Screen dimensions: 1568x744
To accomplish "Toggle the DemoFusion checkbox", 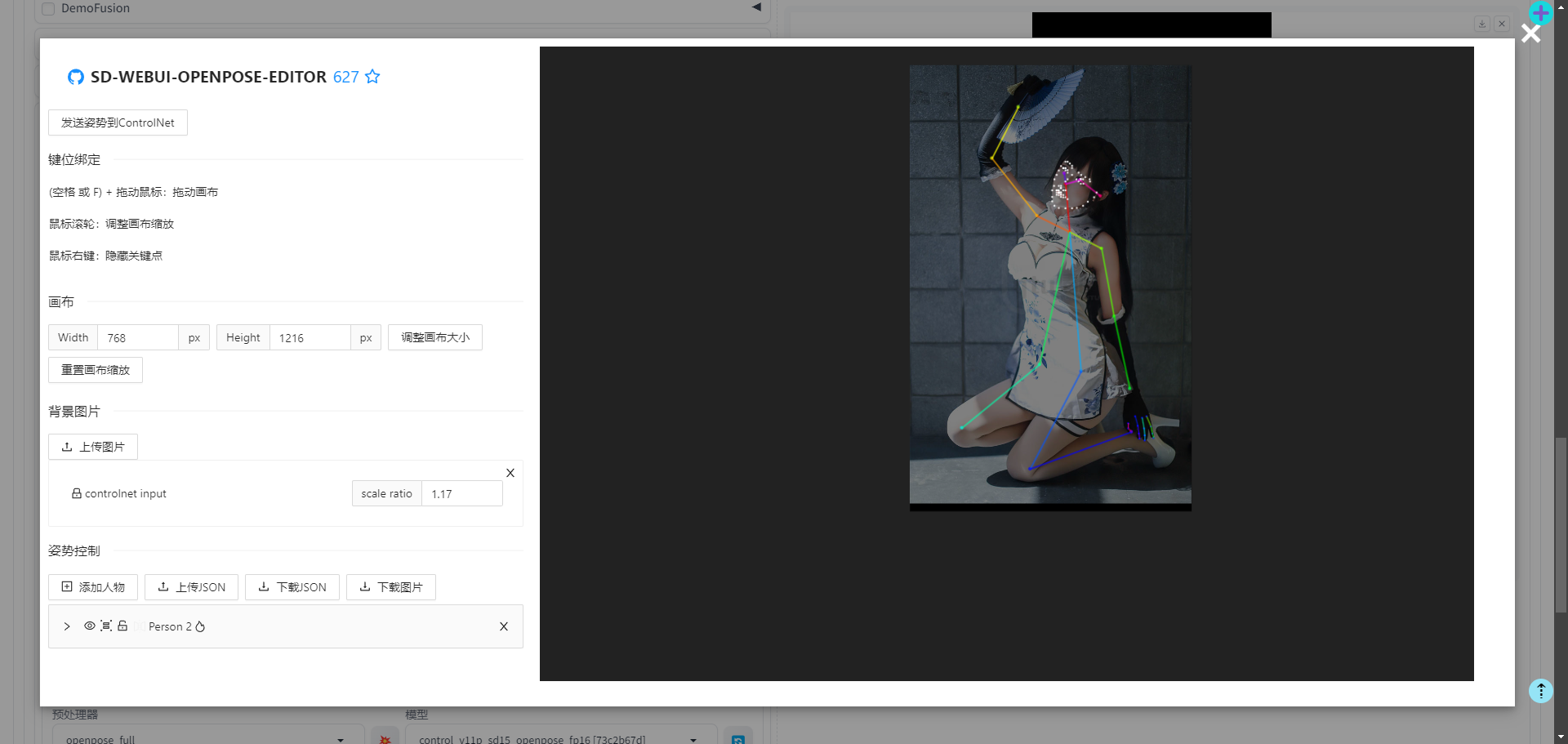I will coord(48,8).
